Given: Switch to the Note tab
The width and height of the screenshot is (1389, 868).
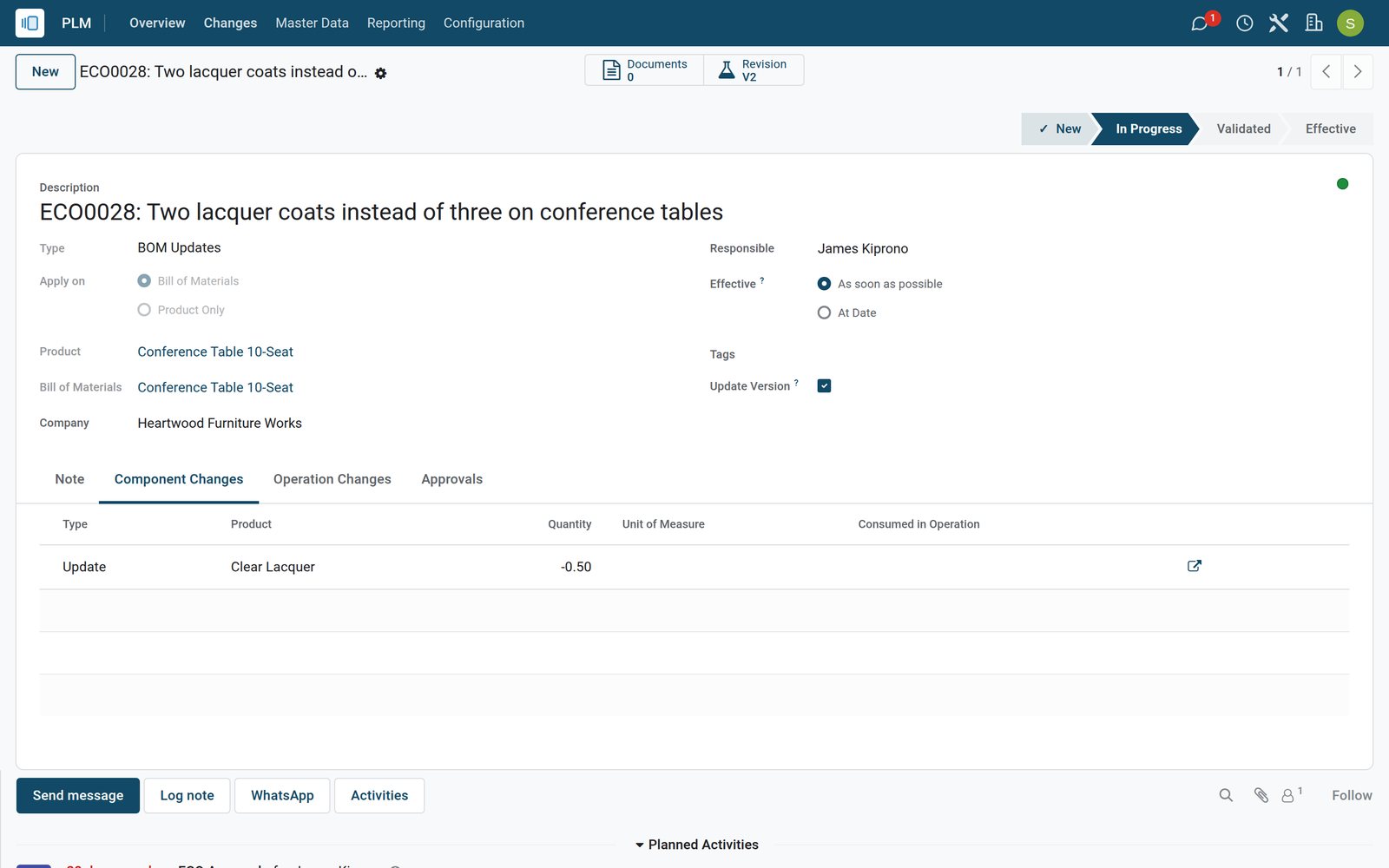Looking at the screenshot, I should (69, 479).
